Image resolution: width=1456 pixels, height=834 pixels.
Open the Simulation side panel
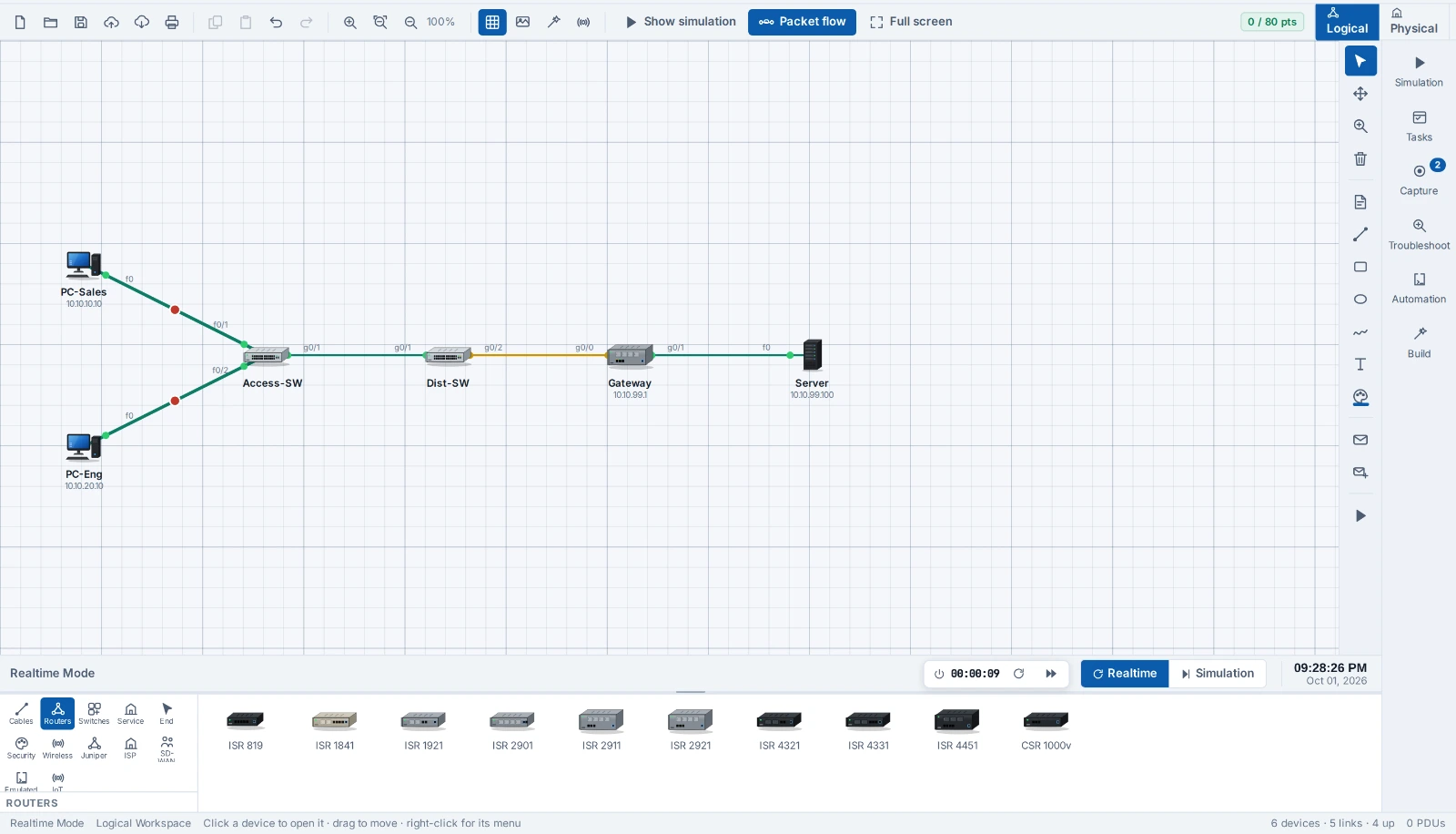click(x=1419, y=71)
